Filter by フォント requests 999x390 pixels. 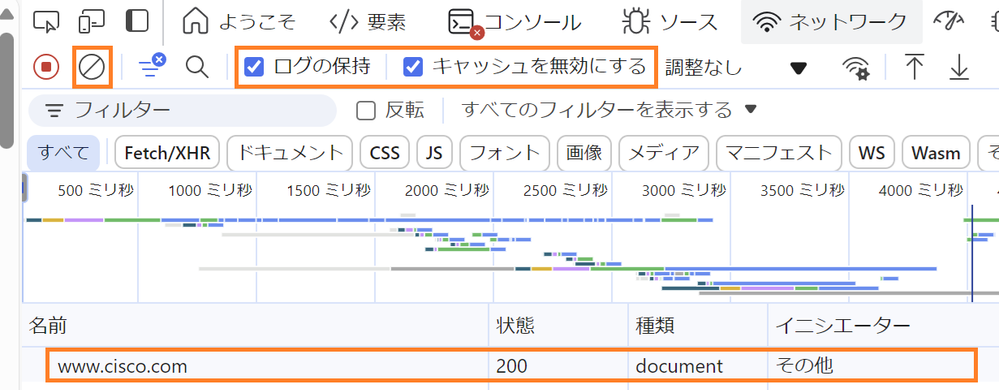(505, 153)
